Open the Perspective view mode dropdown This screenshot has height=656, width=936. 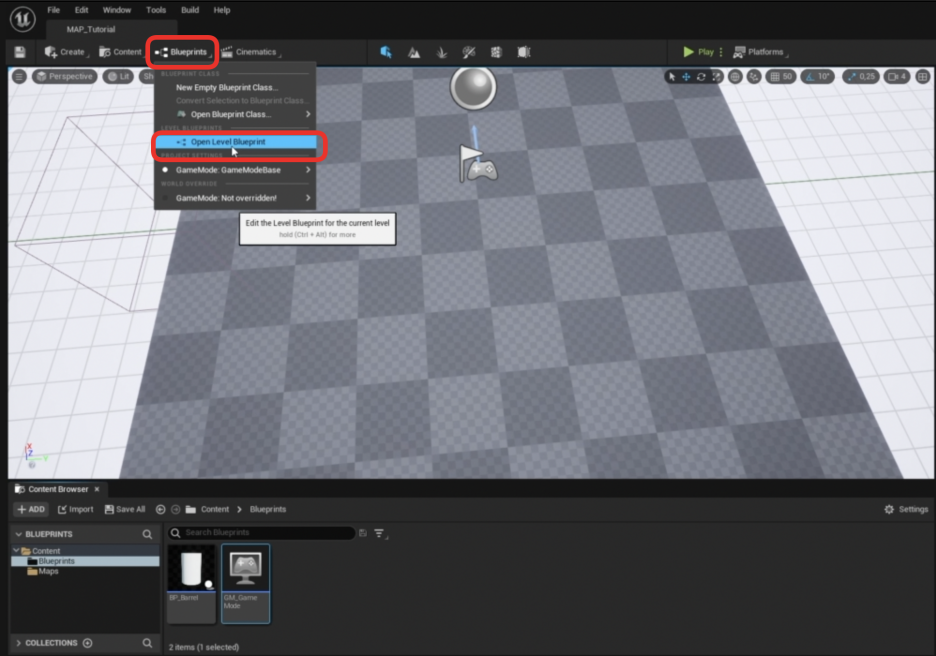[65, 76]
